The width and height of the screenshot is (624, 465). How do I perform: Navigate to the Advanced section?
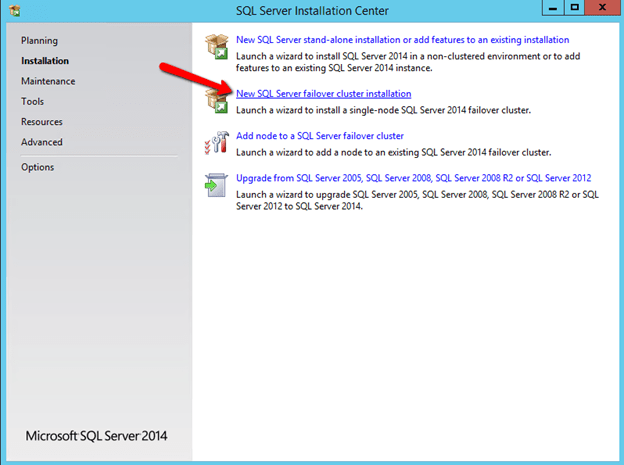point(42,142)
